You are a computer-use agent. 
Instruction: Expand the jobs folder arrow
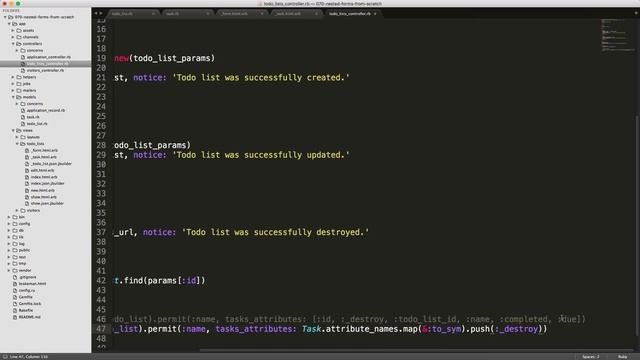13,84
